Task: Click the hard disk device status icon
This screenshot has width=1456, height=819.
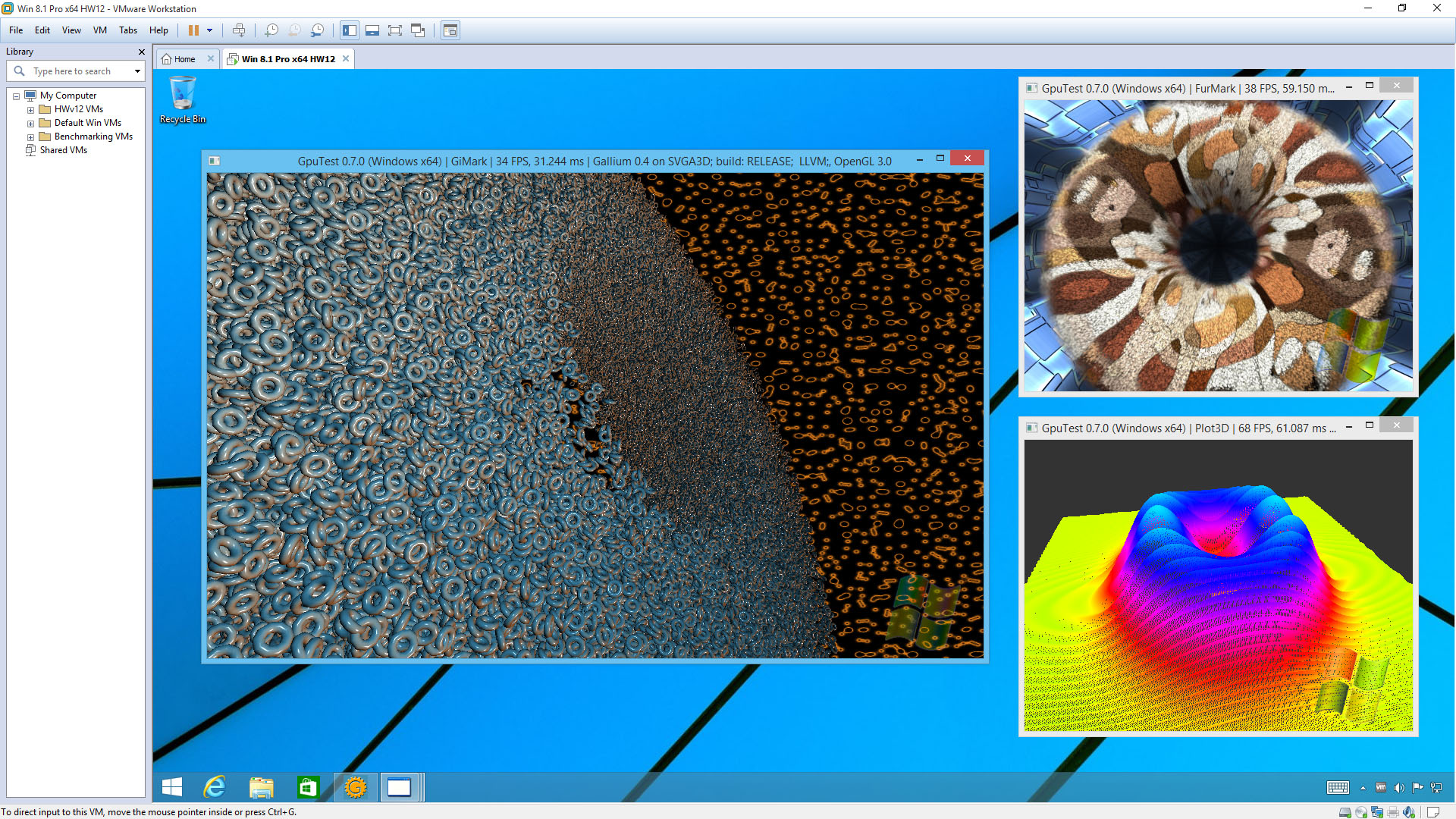Action: 1345,812
